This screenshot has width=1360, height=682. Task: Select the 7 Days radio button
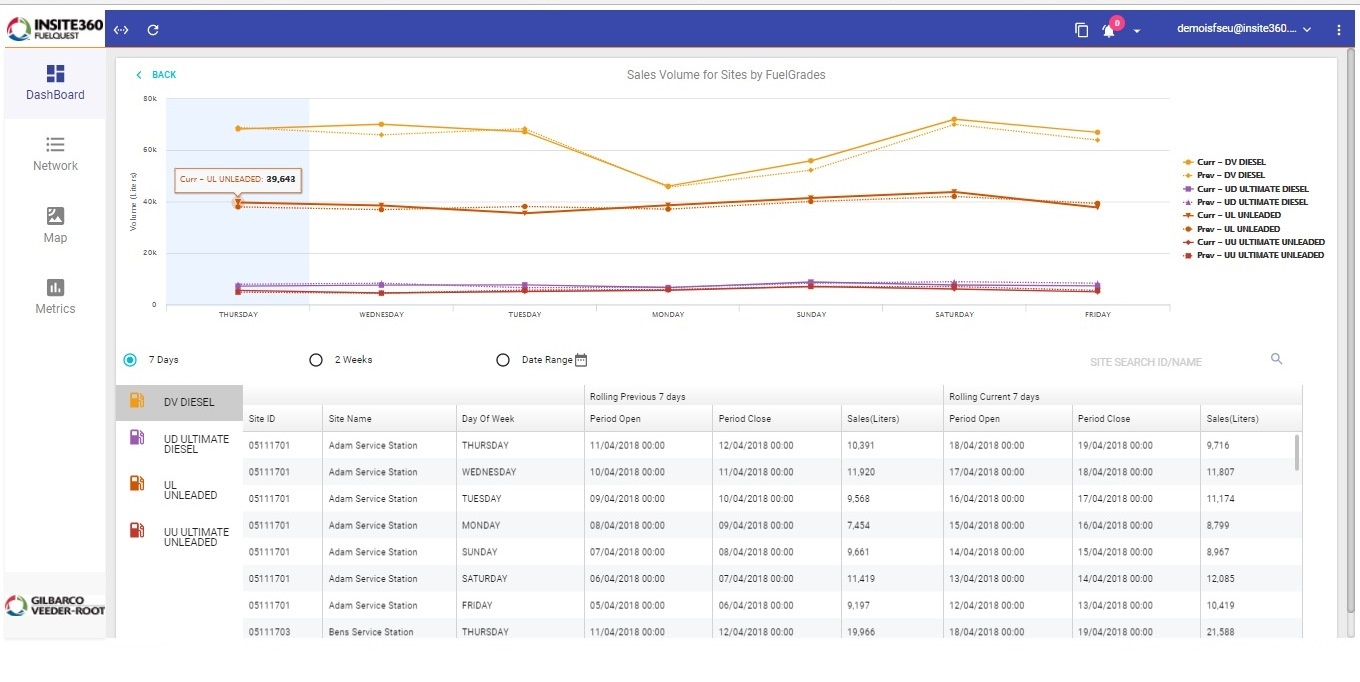[130, 360]
